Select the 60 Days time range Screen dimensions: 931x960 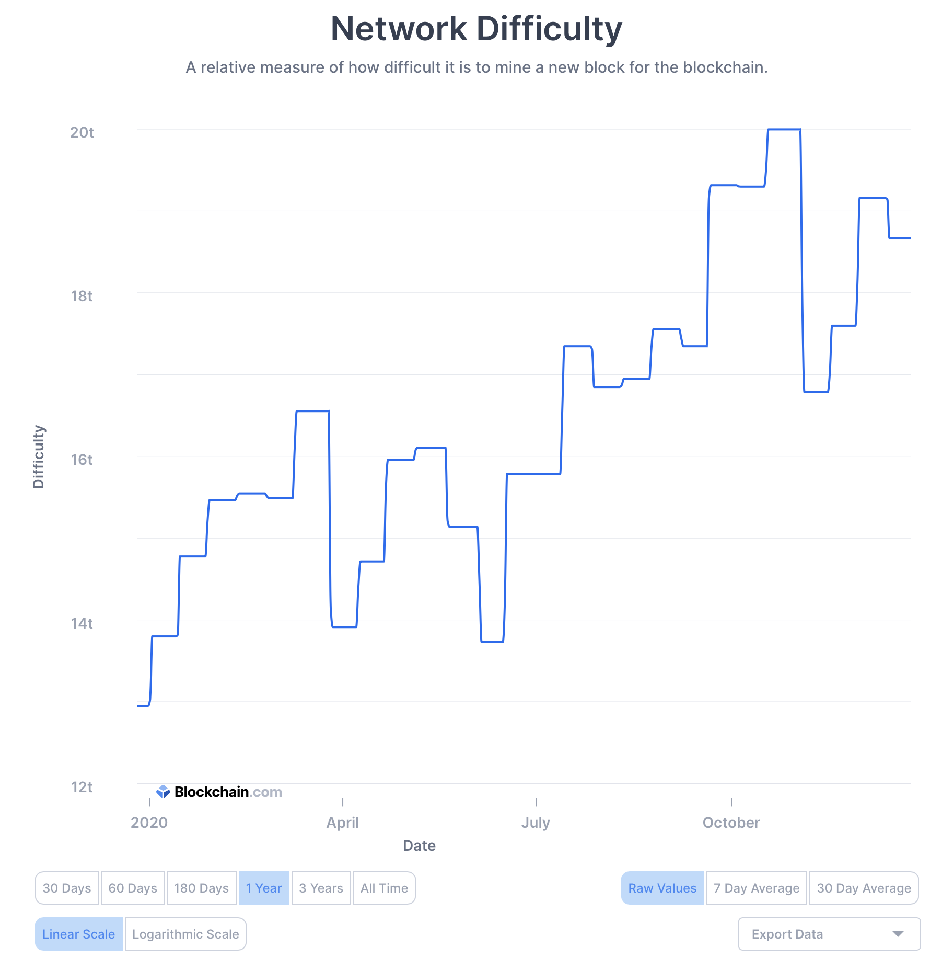pos(133,888)
